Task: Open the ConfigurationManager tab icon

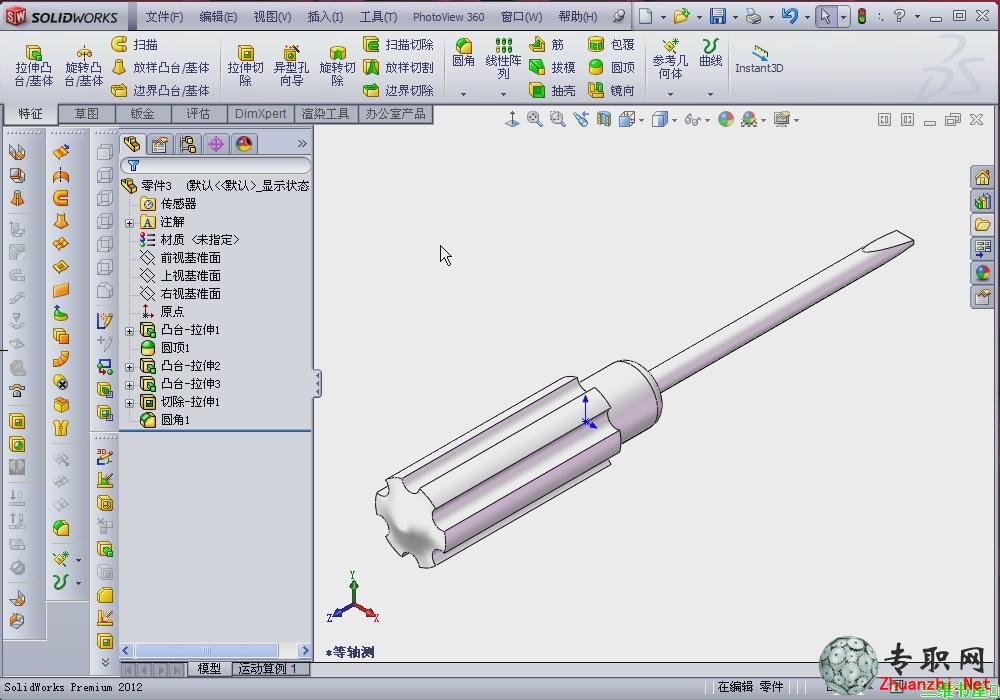Action: coord(188,144)
